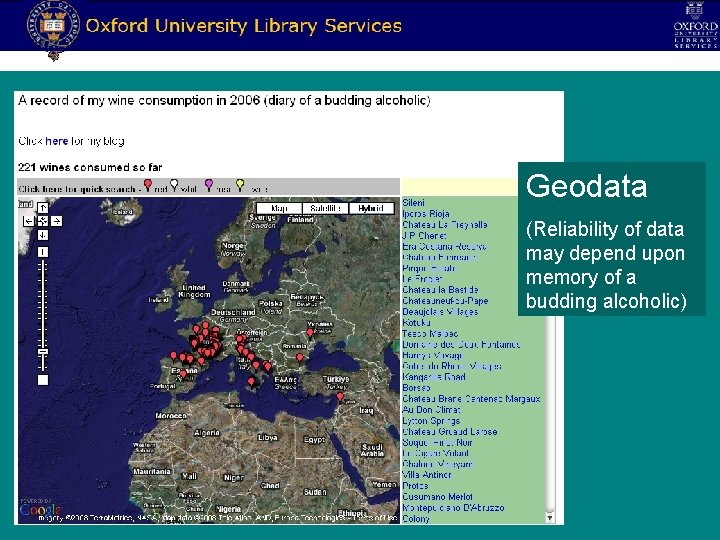Zoom out using the bottom zoom button
The image size is (720, 540).
click(43, 380)
